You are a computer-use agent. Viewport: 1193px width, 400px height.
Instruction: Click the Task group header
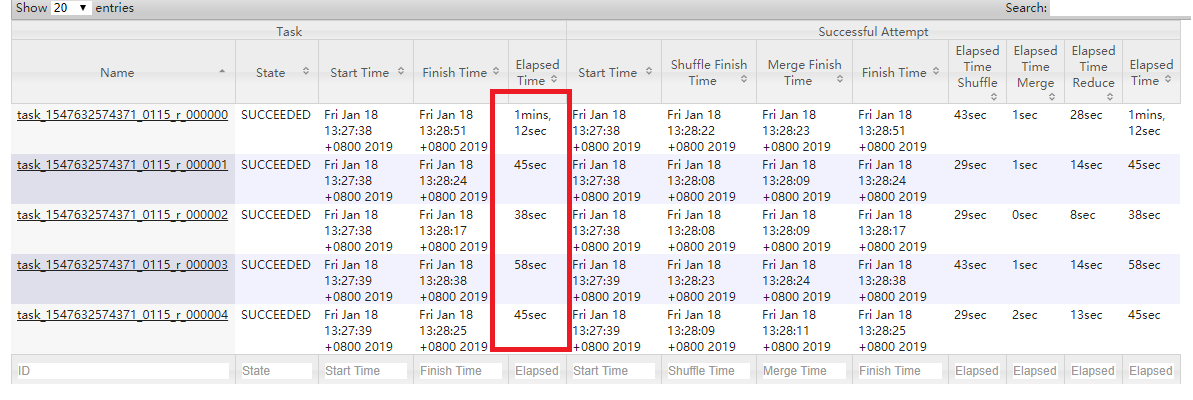pyautogui.click(x=289, y=31)
